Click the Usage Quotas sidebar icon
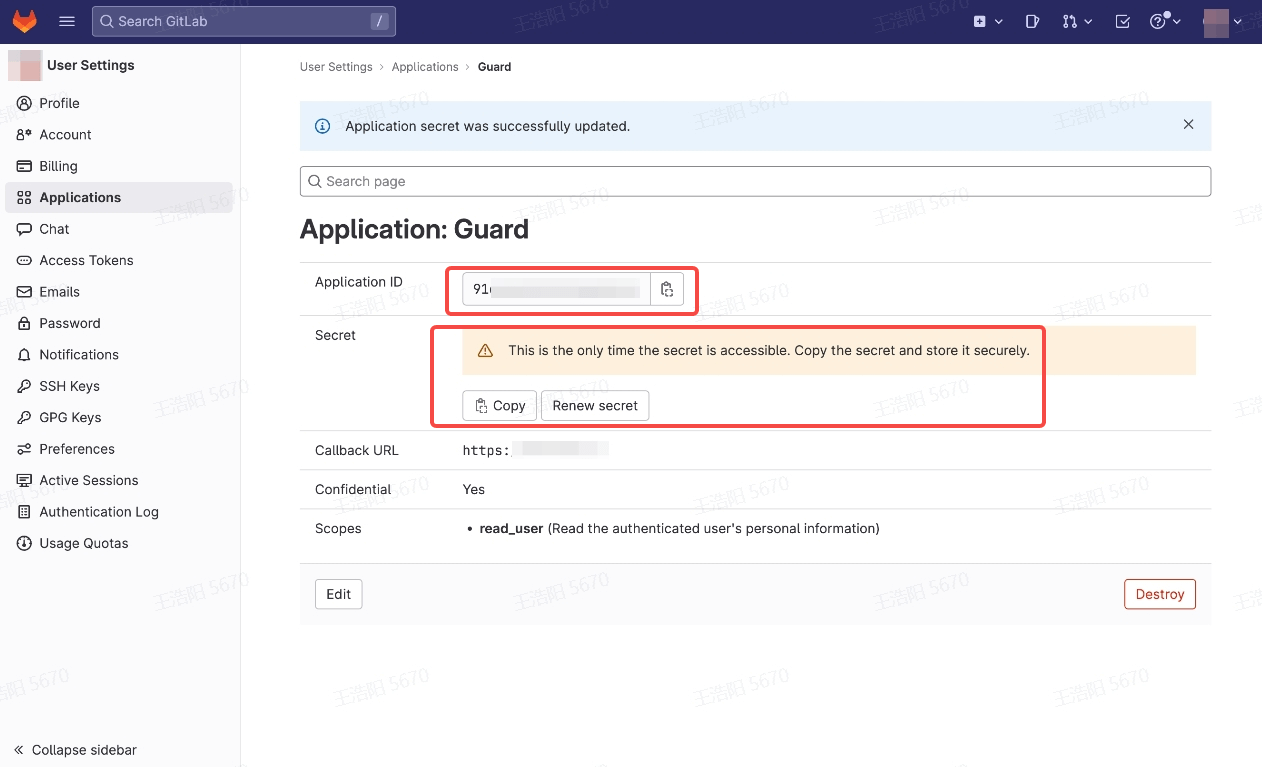 [x=24, y=543]
